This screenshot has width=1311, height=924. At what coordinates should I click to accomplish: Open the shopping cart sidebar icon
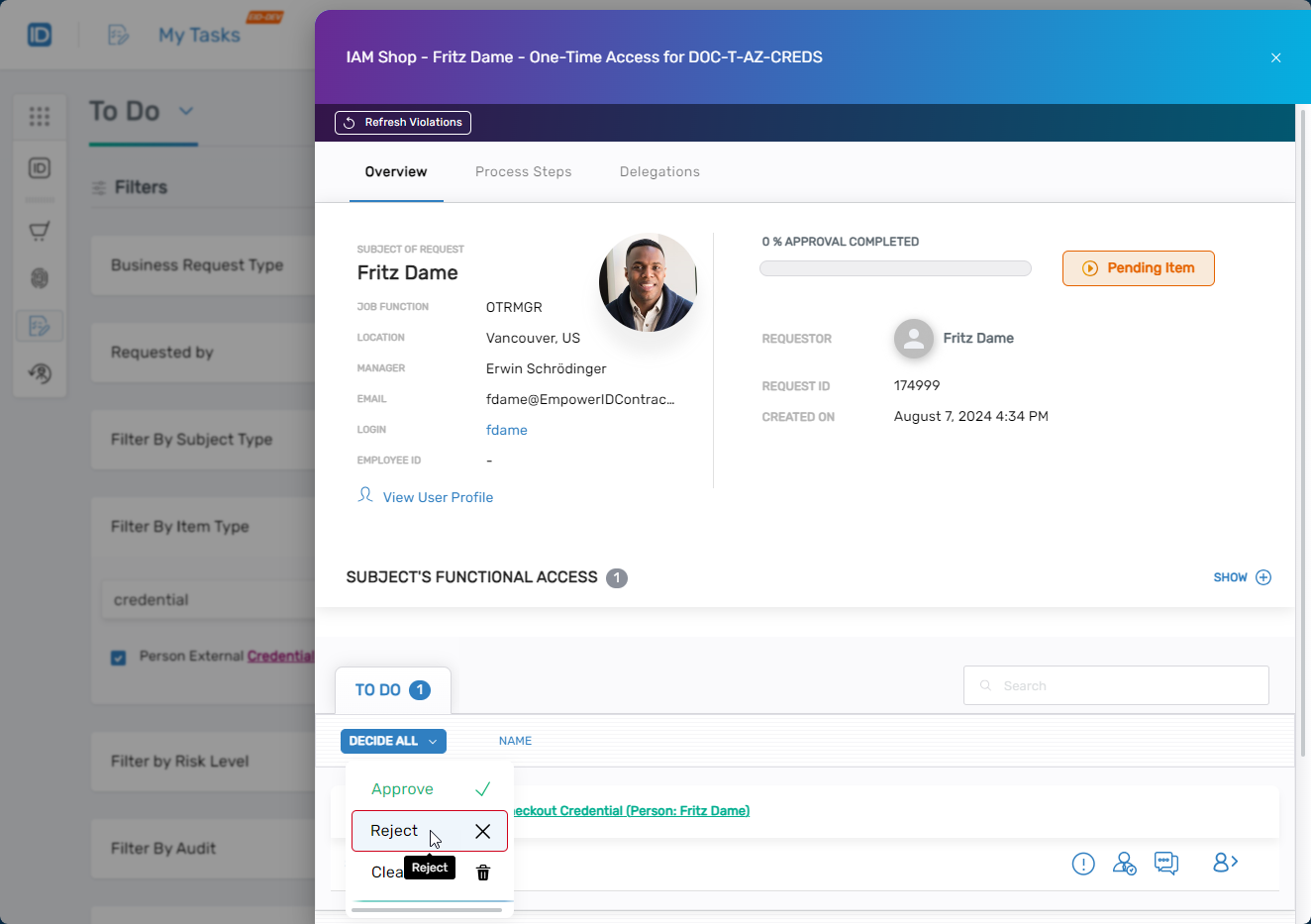[40, 232]
